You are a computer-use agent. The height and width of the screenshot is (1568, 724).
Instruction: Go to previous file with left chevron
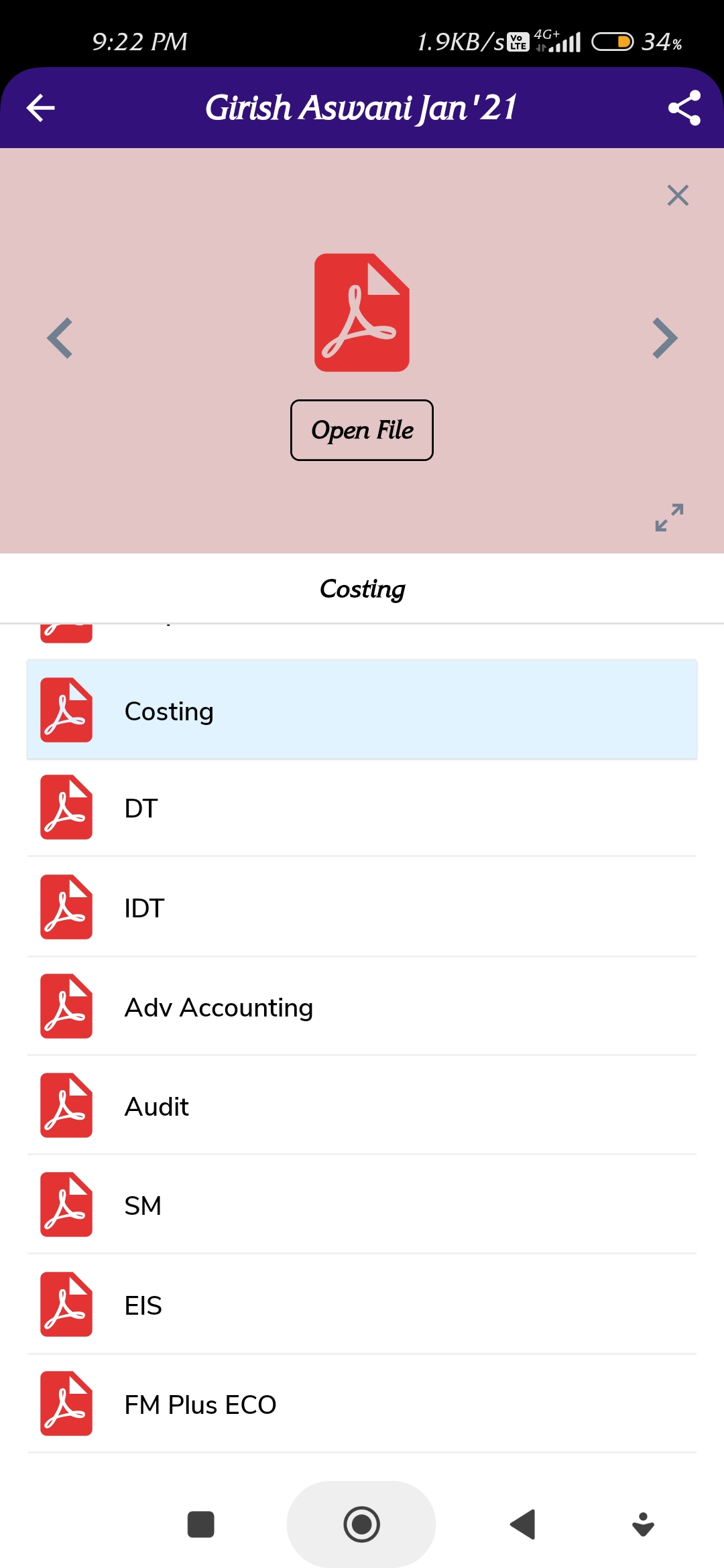point(60,338)
